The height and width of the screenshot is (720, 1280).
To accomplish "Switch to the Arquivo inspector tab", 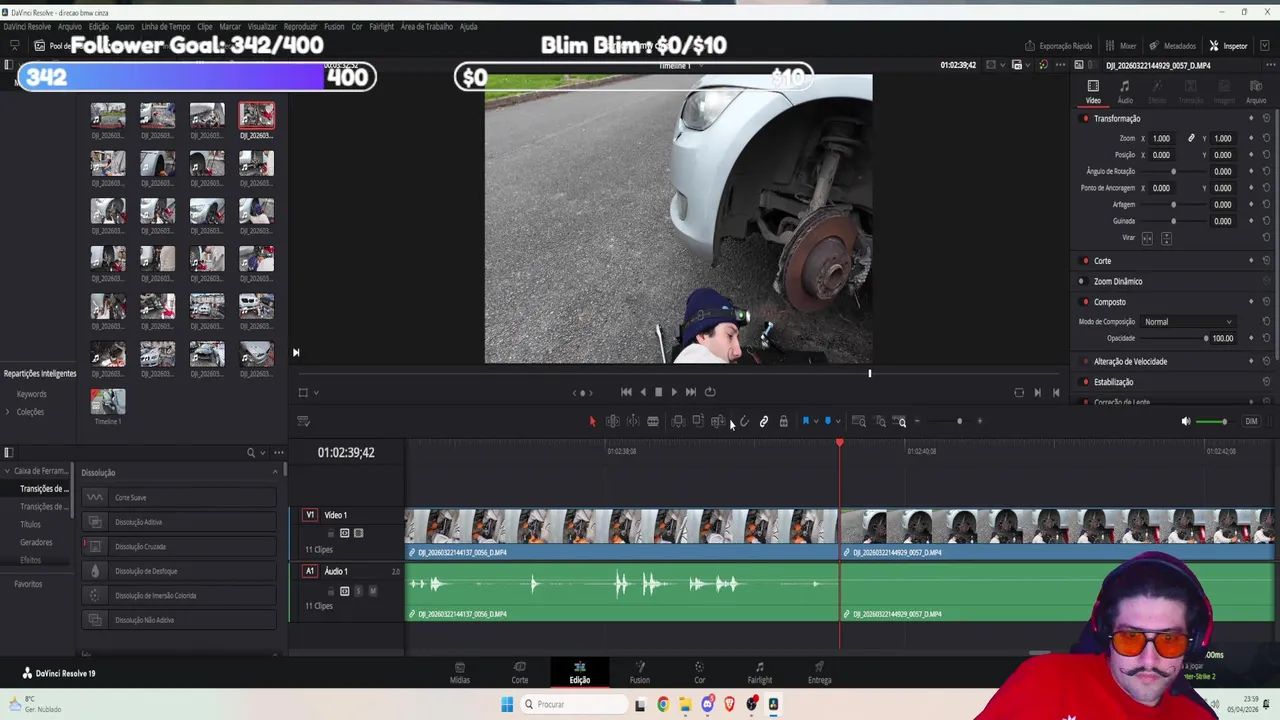I will (1256, 92).
